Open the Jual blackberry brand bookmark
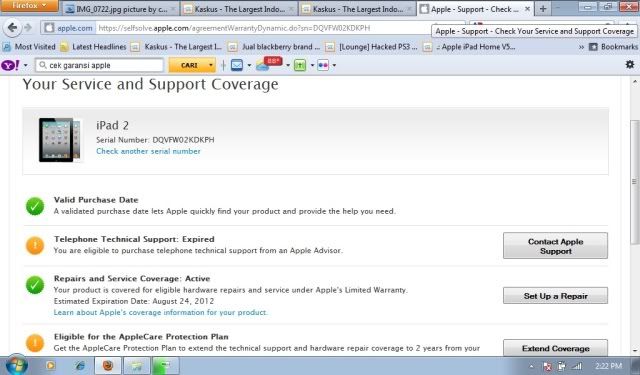 click(x=274, y=47)
